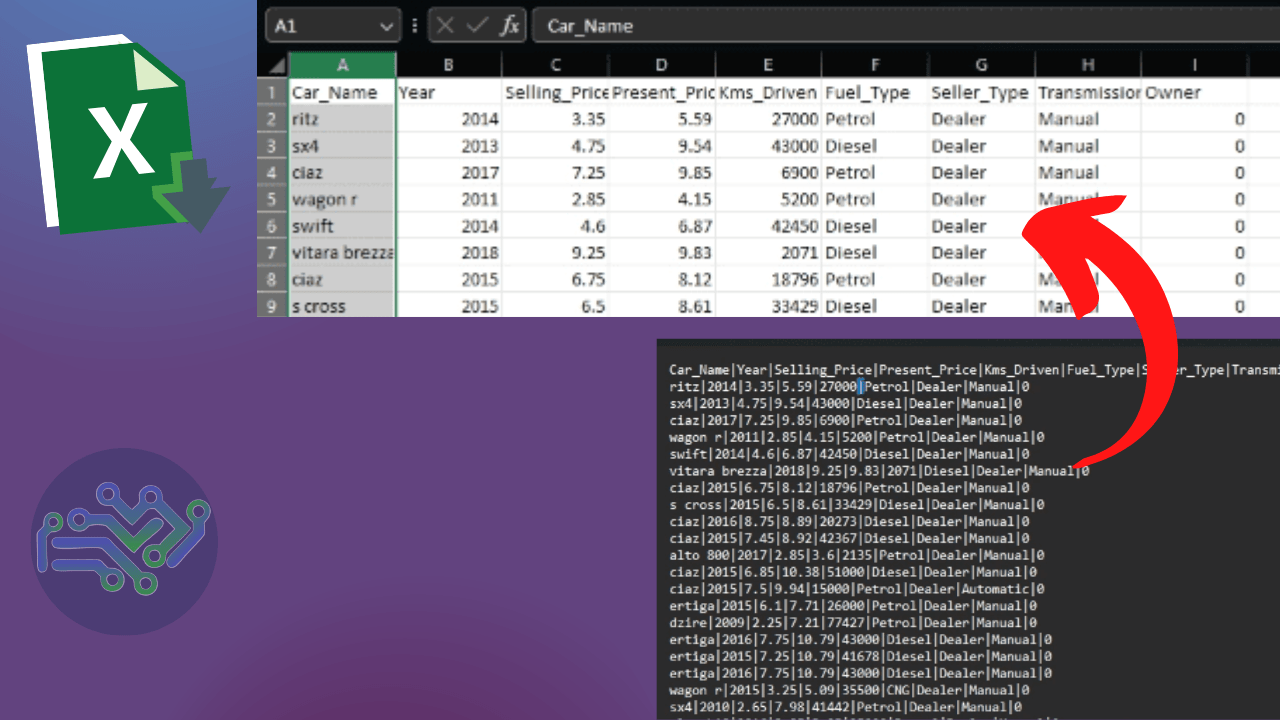
Task: Click the green Excel file logo
Action: (122, 134)
